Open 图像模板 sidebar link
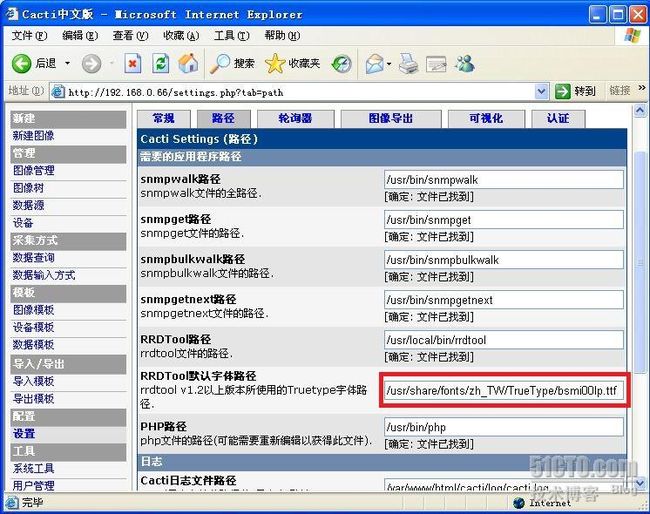 click(34, 310)
